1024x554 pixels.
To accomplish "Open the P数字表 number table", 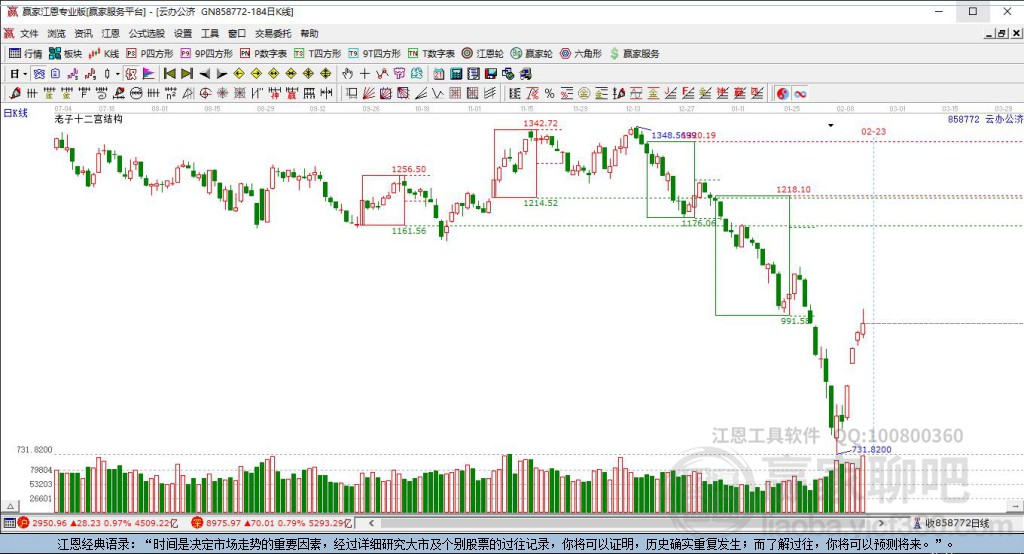I will [263, 54].
